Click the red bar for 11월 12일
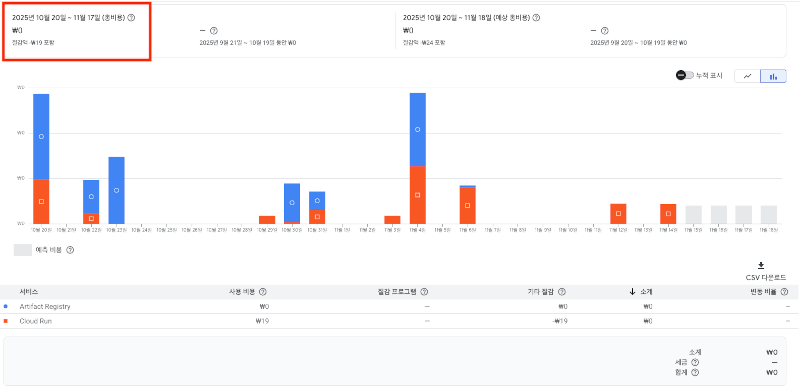Image resolution: width=800 pixels, height=390 pixels. 618,213
